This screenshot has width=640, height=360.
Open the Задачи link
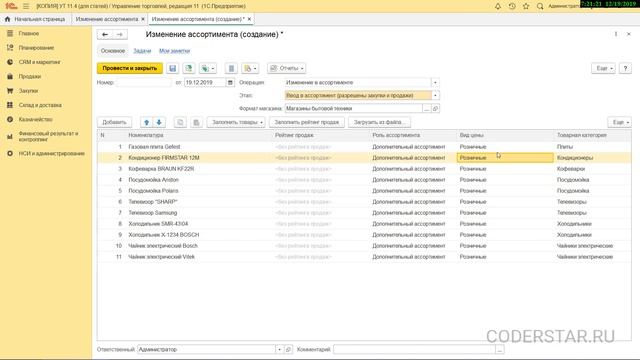[x=142, y=51]
